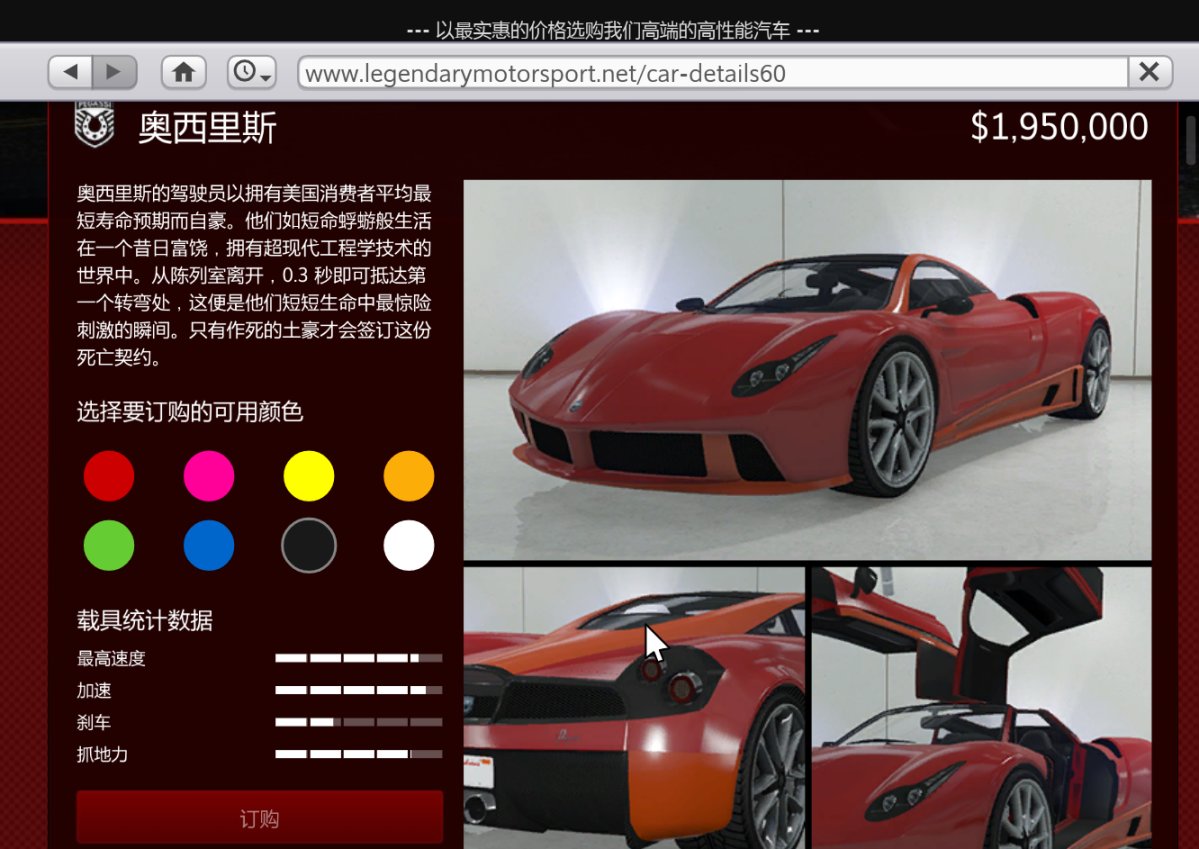Image resolution: width=1199 pixels, height=849 pixels.
Task: Click the Pegassi brand logo
Action: [x=95, y=125]
